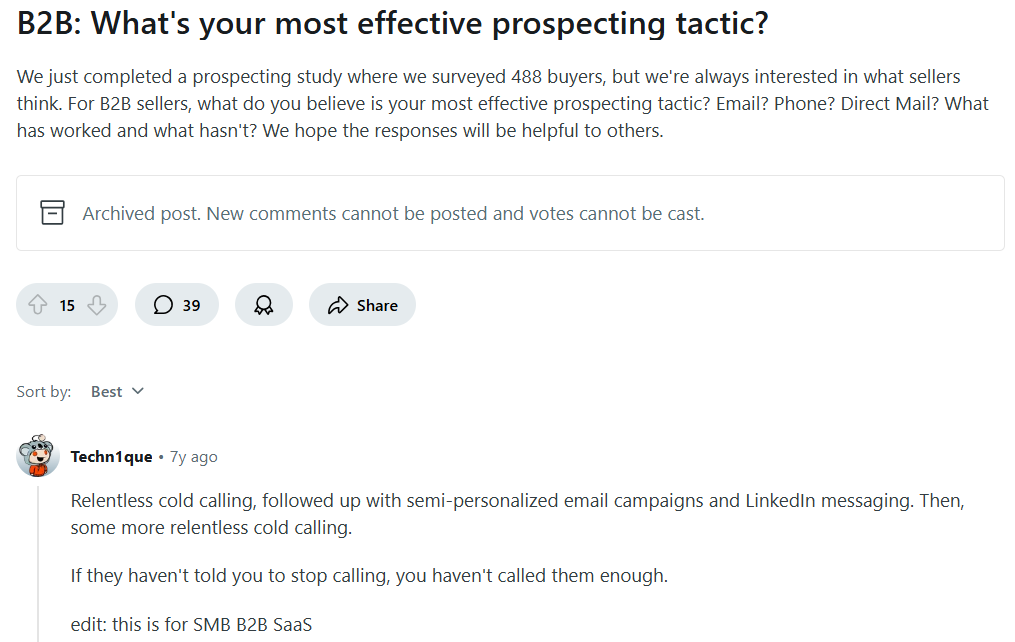This screenshot has width=1015, height=642.
Task: Click the archive box icon
Action: pos(52,212)
